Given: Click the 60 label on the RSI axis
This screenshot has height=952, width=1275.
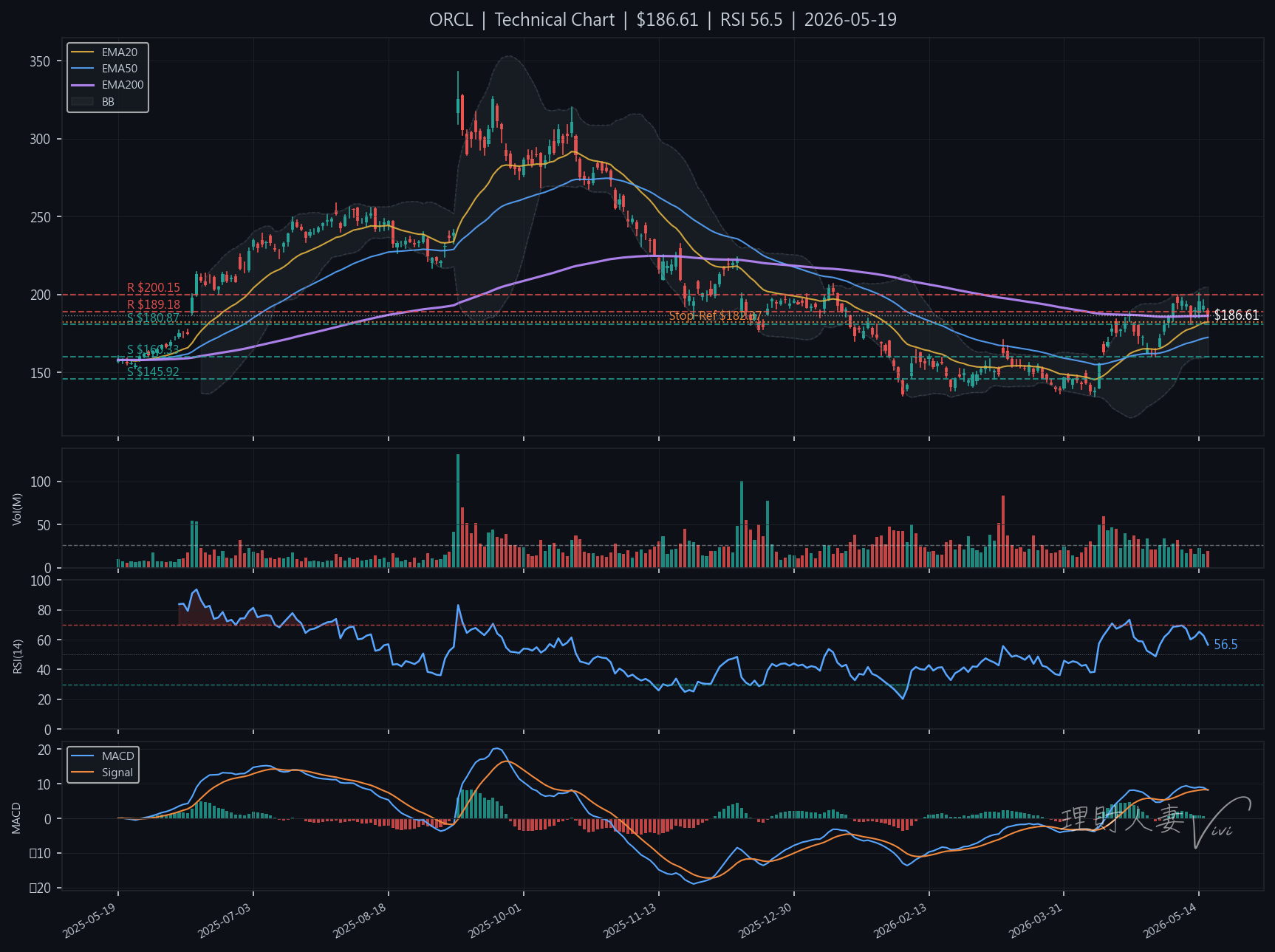Looking at the screenshot, I should click(x=44, y=640).
